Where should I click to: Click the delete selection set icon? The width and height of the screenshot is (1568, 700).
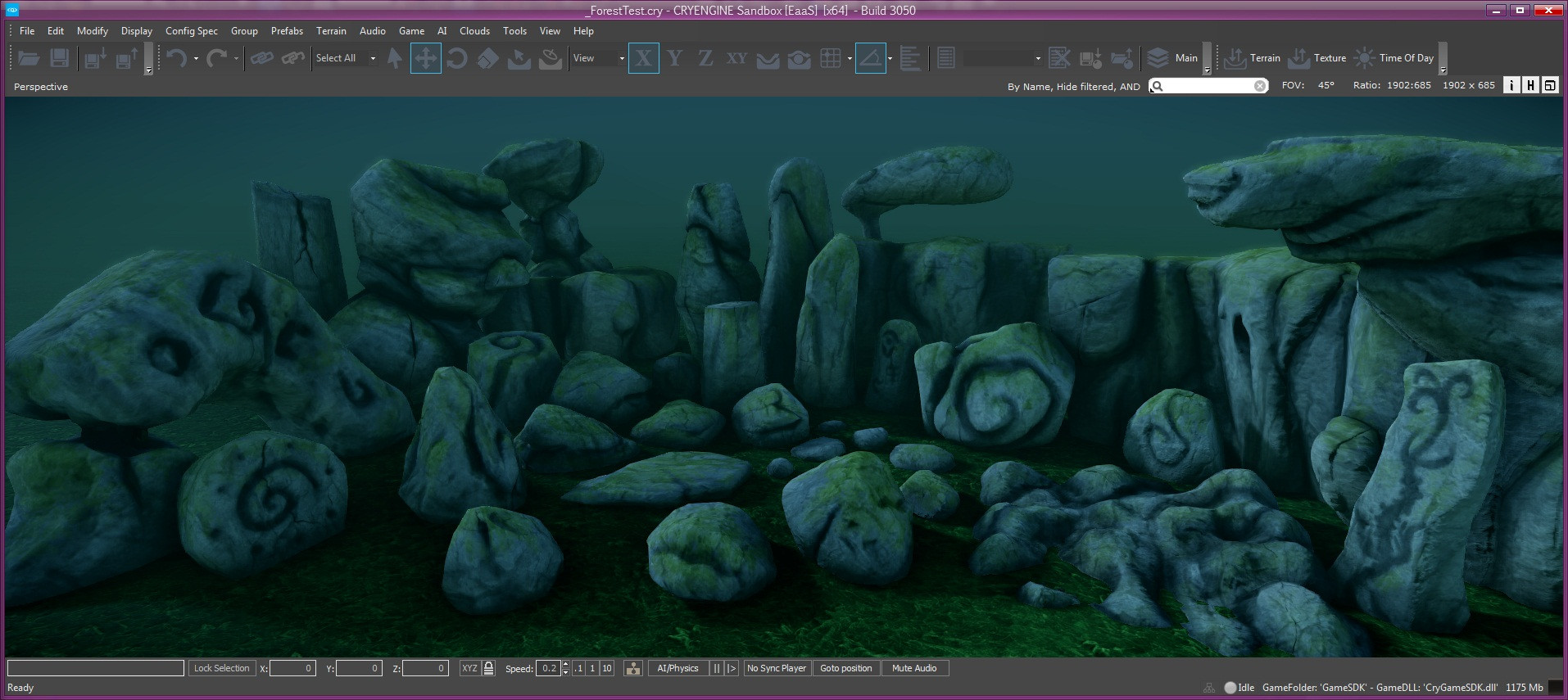tap(1059, 58)
